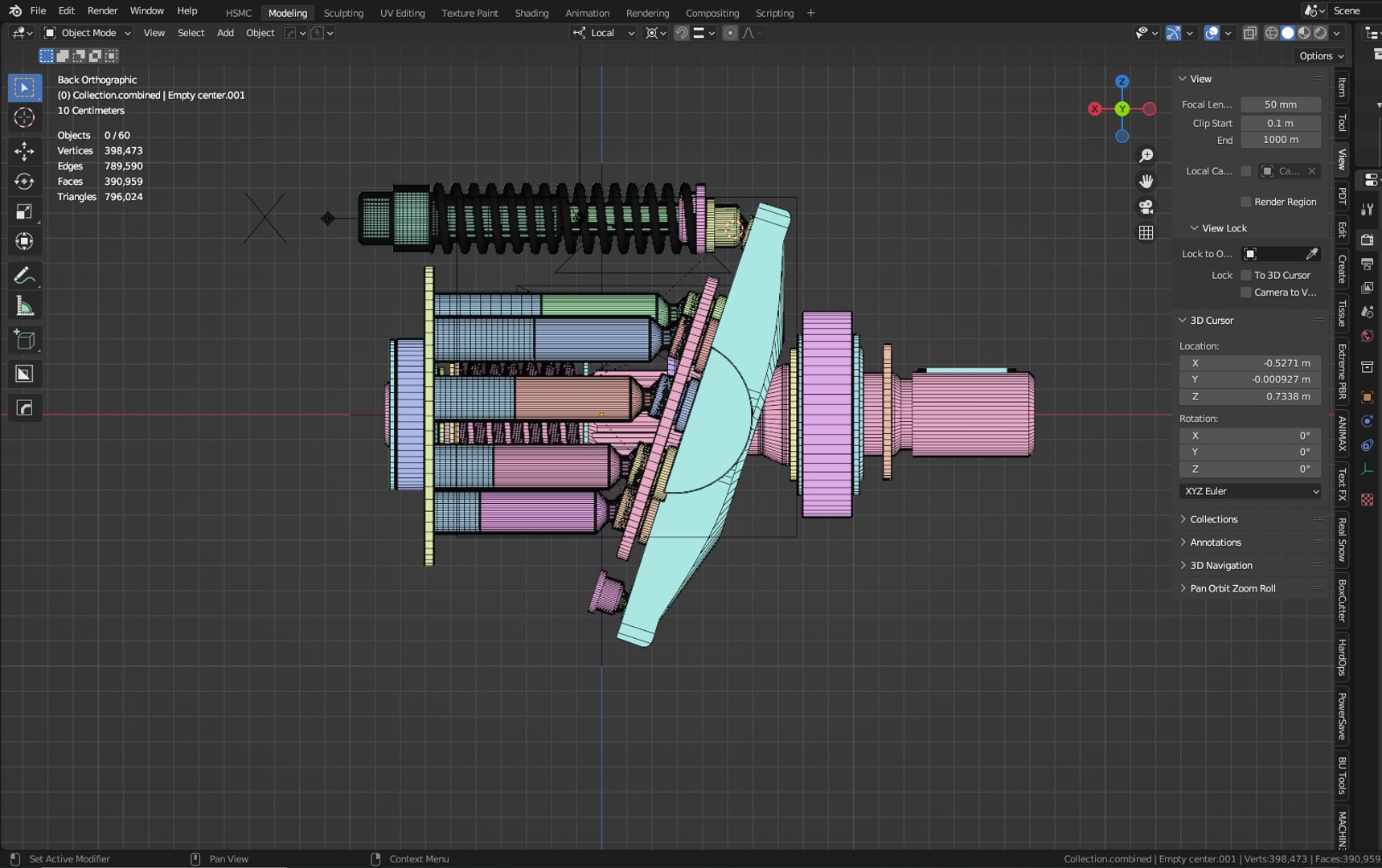The width and height of the screenshot is (1382, 868).
Task: Click the 3D Cursor Z rotation field
Action: (x=1250, y=469)
